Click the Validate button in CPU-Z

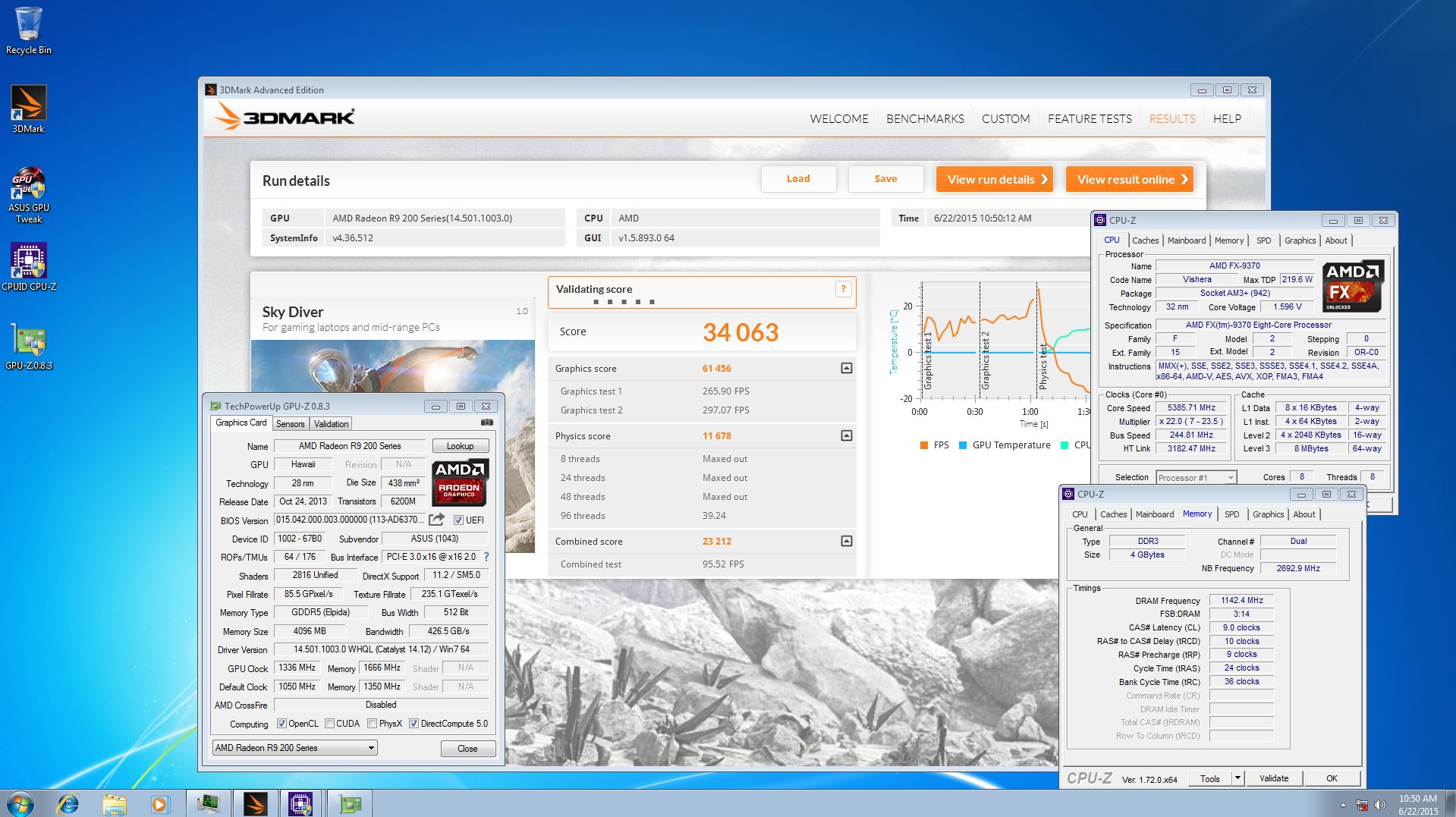(x=1274, y=778)
